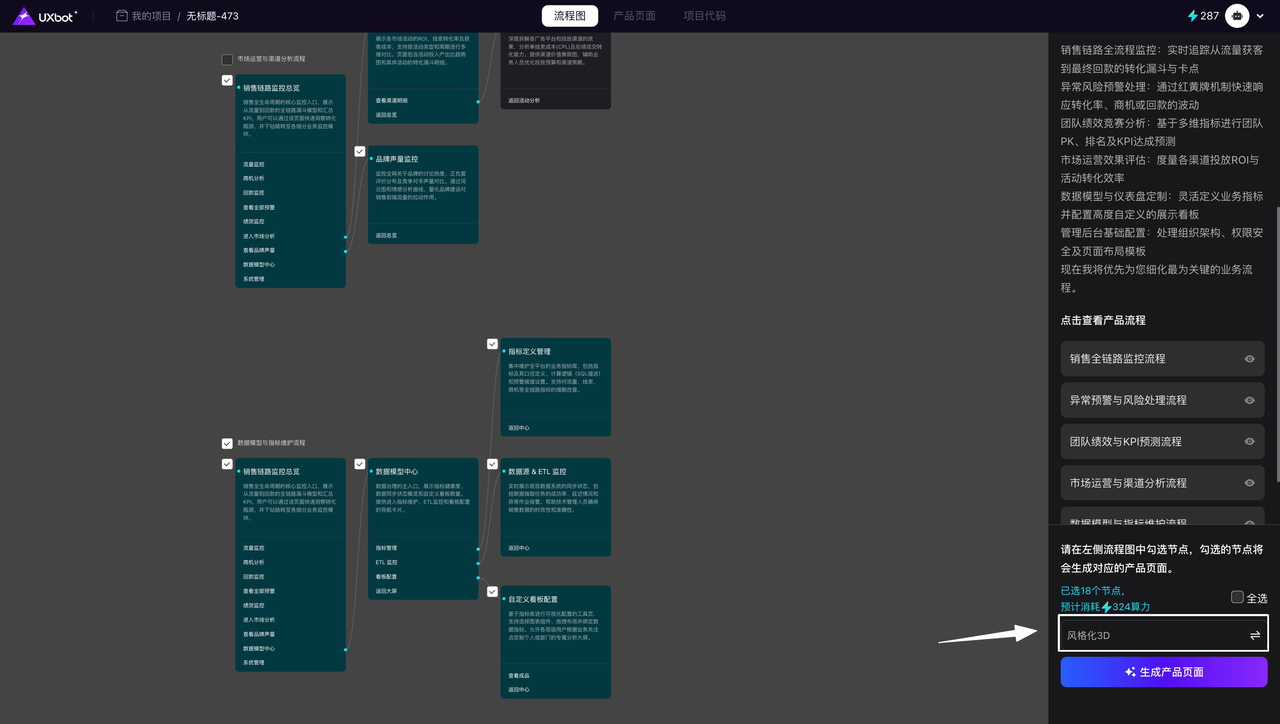Switch to the 项目代码 tab
This screenshot has width=1280, height=724.
(x=704, y=16)
